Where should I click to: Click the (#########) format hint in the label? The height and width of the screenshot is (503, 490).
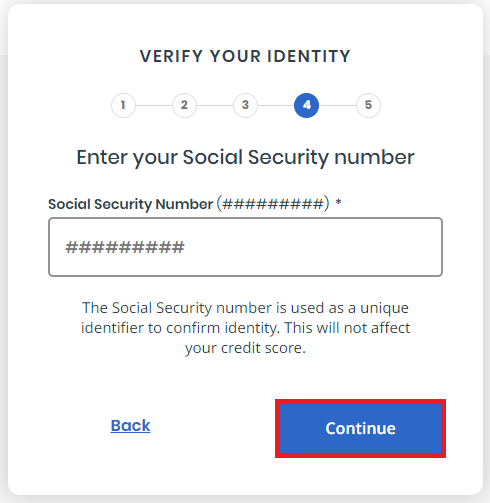tap(273, 204)
